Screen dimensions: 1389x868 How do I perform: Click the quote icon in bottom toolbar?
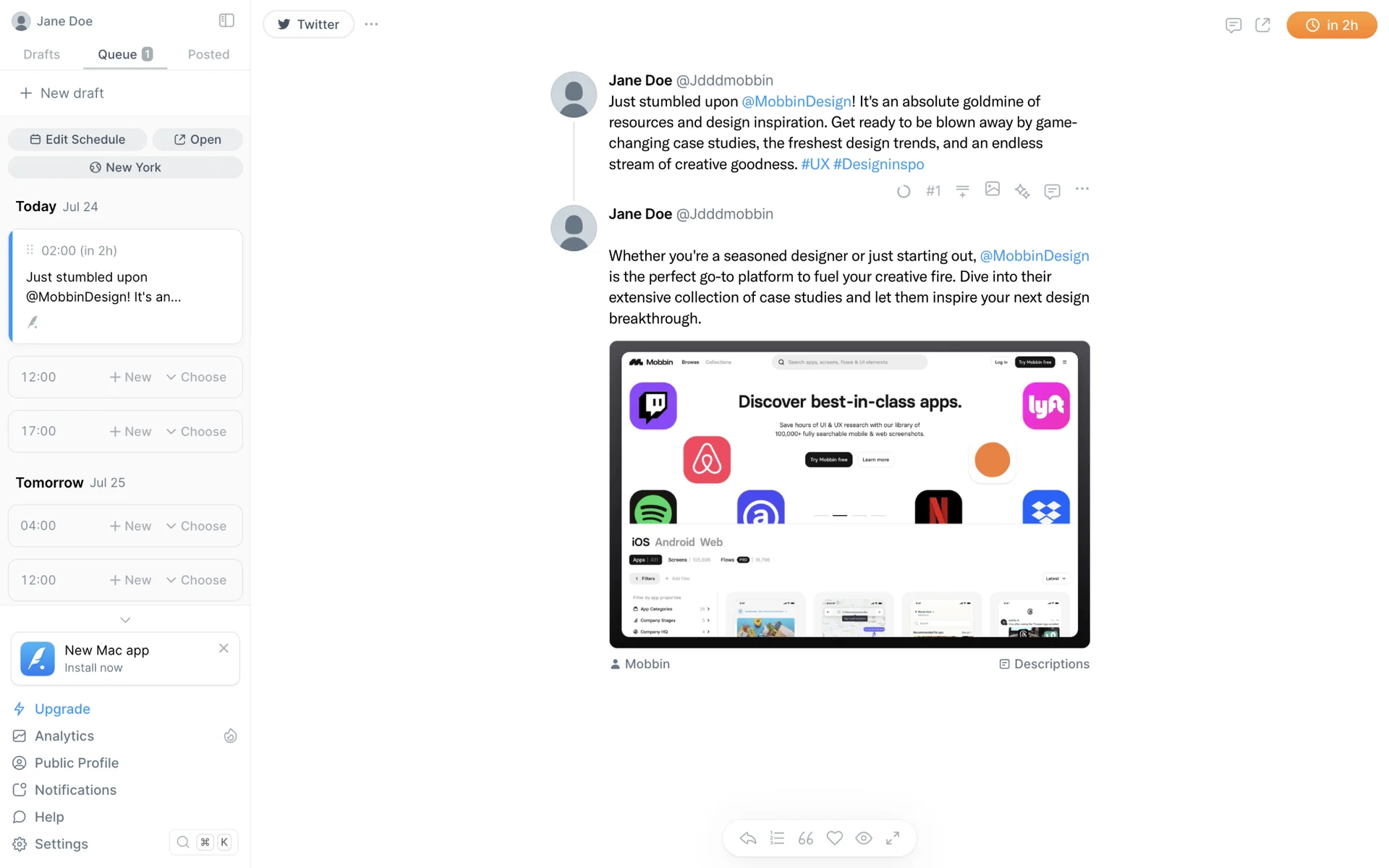(805, 838)
